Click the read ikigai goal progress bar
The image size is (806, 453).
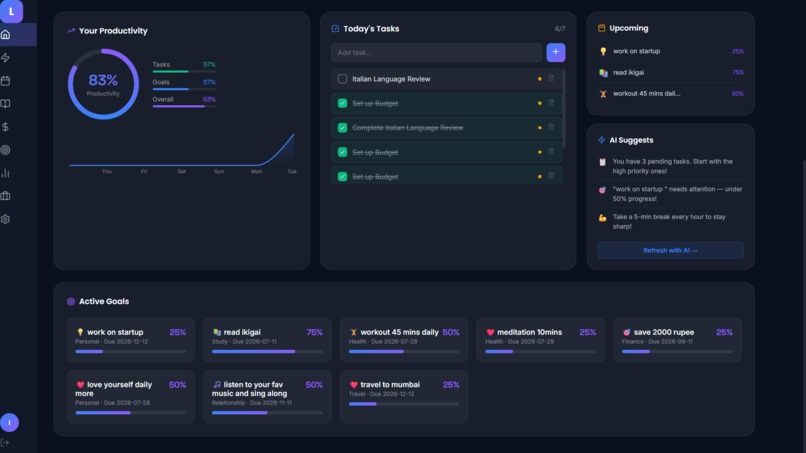(267, 352)
